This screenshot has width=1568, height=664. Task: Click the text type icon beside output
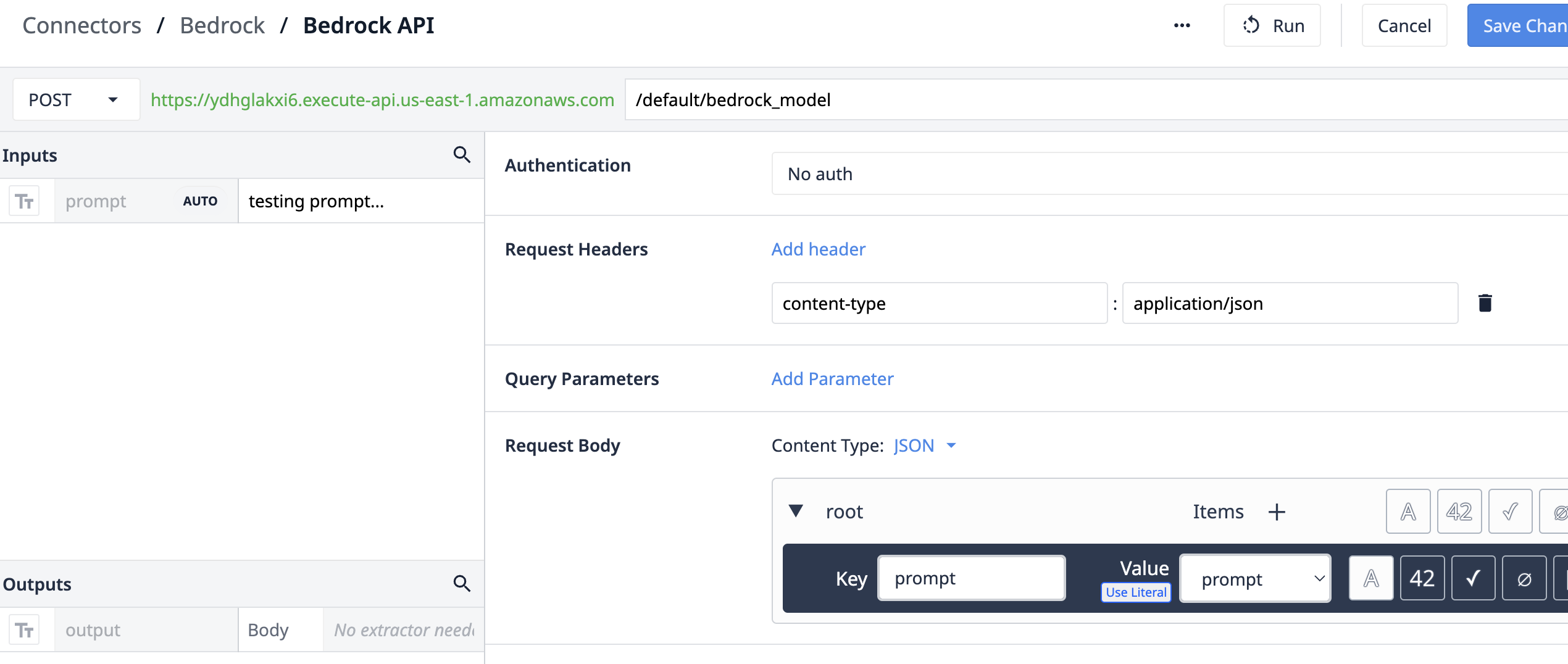25,630
